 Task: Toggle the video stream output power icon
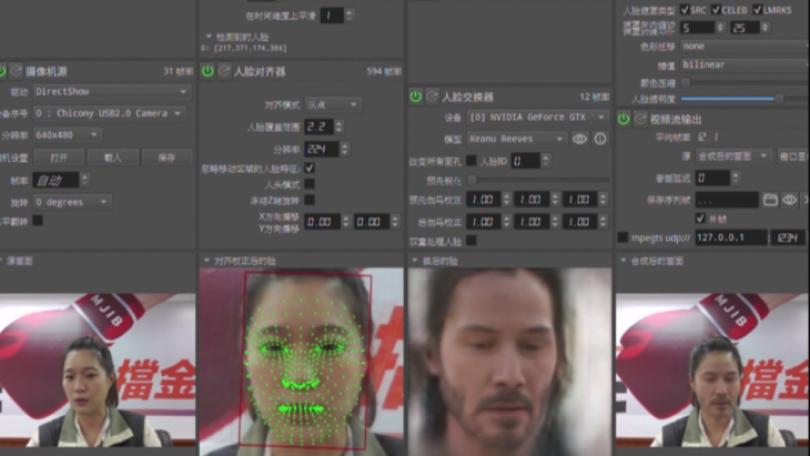click(x=623, y=118)
